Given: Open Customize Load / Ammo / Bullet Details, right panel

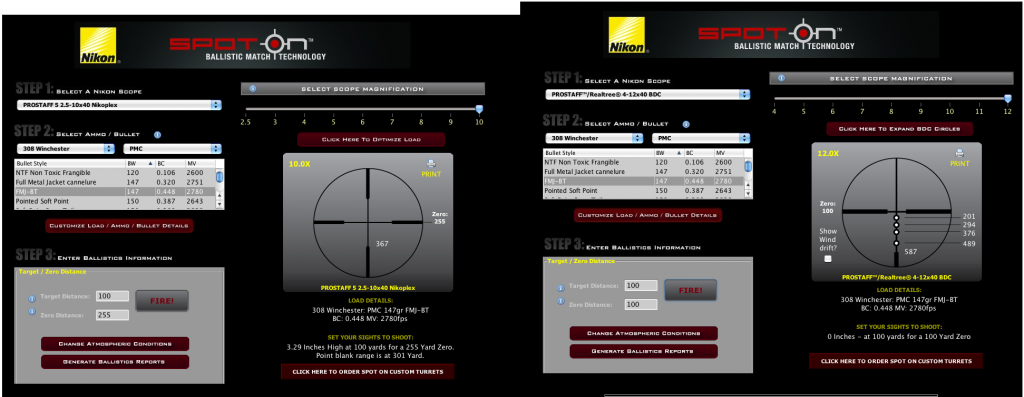Looking at the screenshot, I should (x=648, y=215).
